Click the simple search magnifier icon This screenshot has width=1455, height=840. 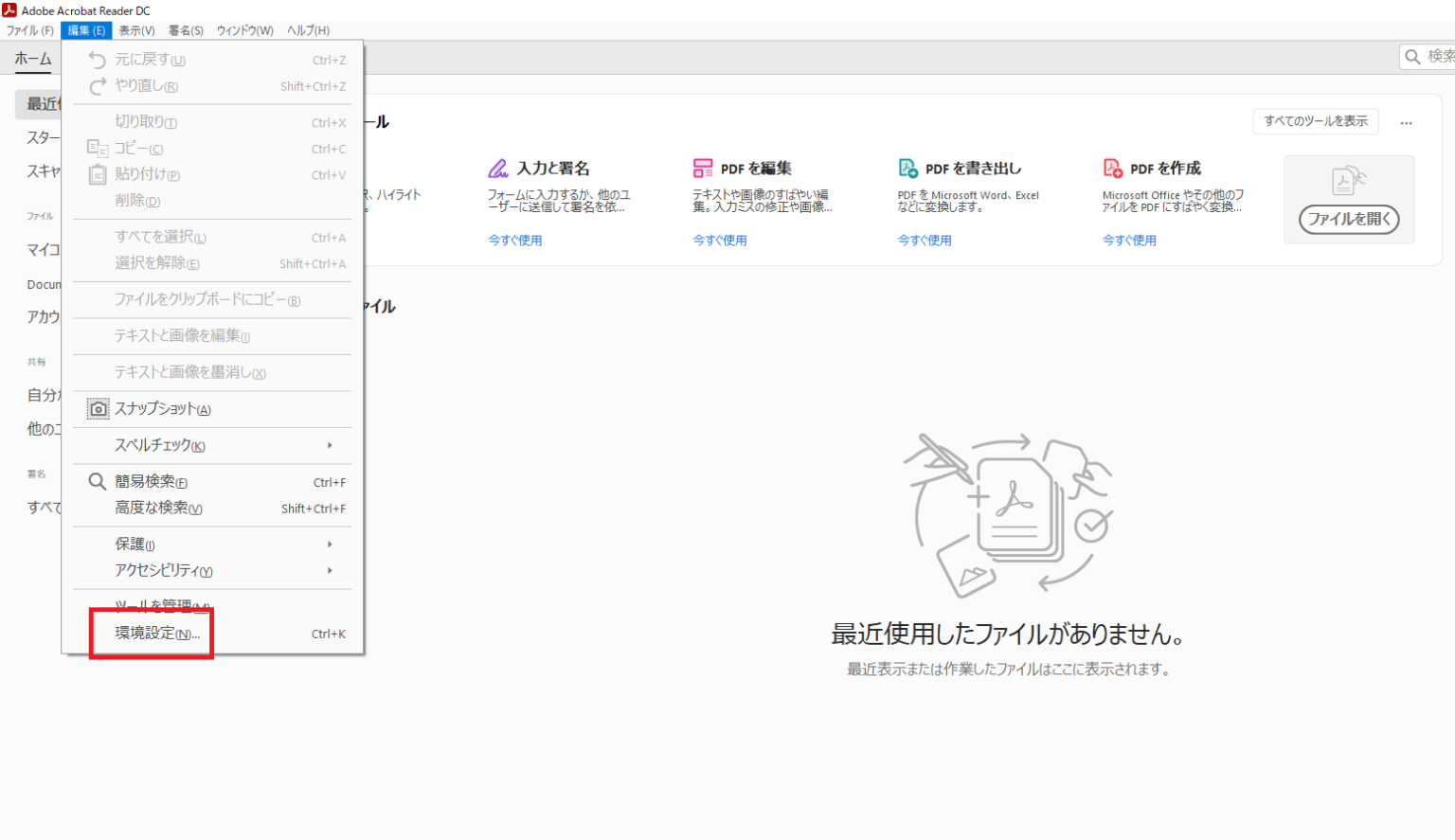pyautogui.click(x=97, y=482)
